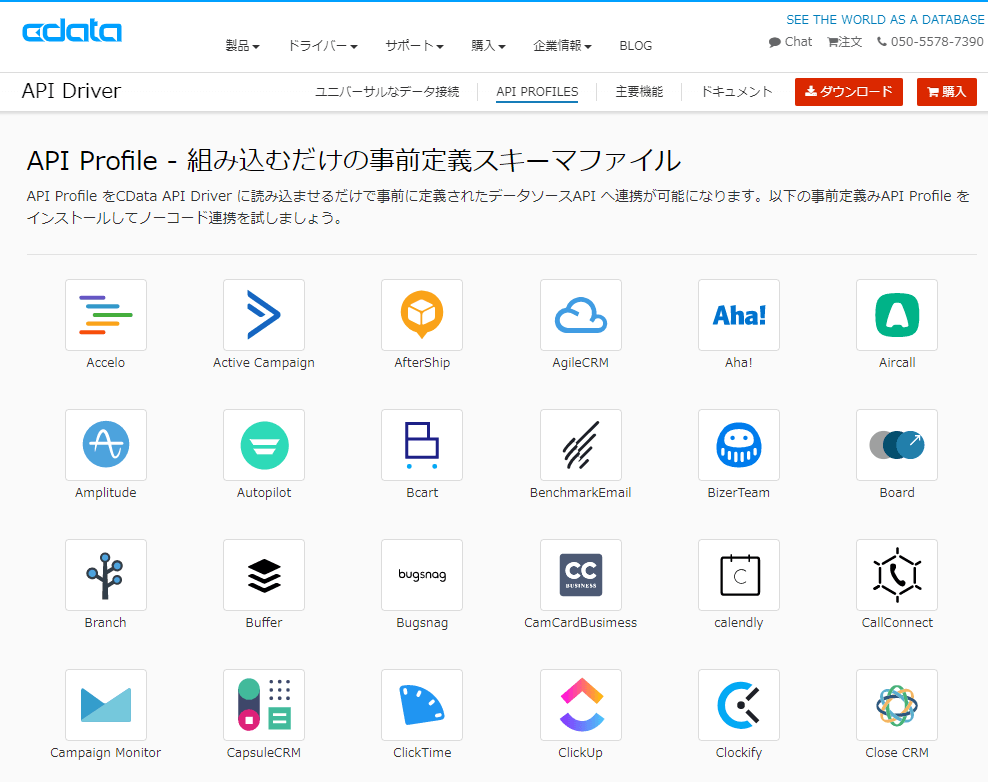Click the Bcart cart icon
This screenshot has width=988, height=782.
pos(422,445)
